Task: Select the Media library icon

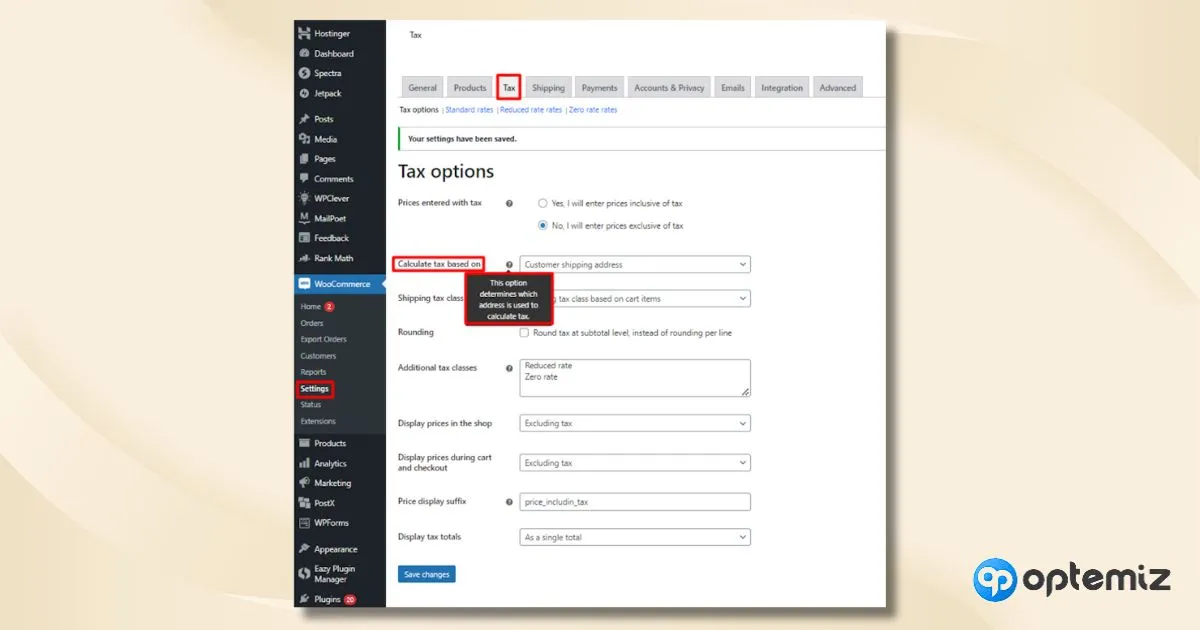Action: tap(304, 139)
